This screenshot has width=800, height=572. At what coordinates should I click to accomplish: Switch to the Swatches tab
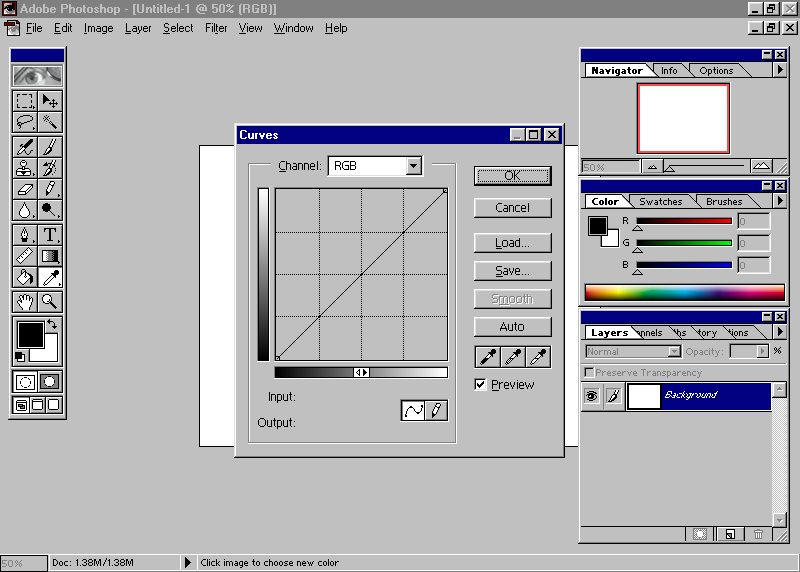click(x=661, y=202)
